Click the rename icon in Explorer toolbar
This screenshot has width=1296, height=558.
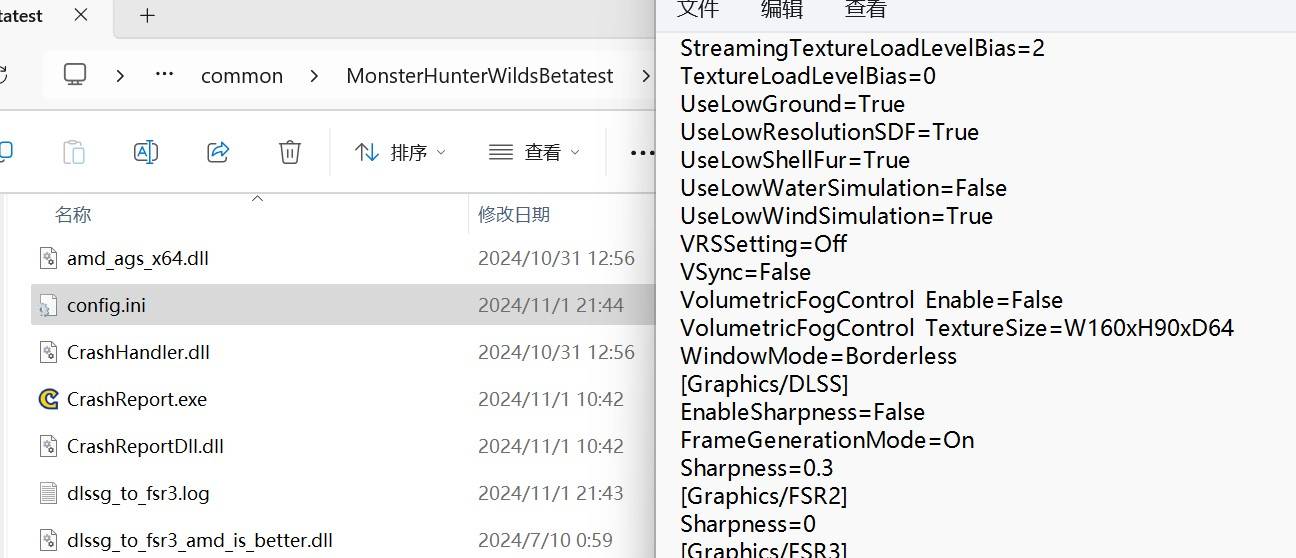tap(146, 152)
